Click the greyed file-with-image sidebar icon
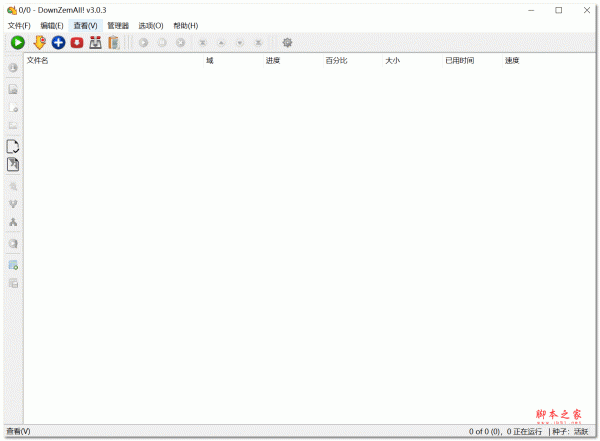The image size is (600, 441). (13, 89)
